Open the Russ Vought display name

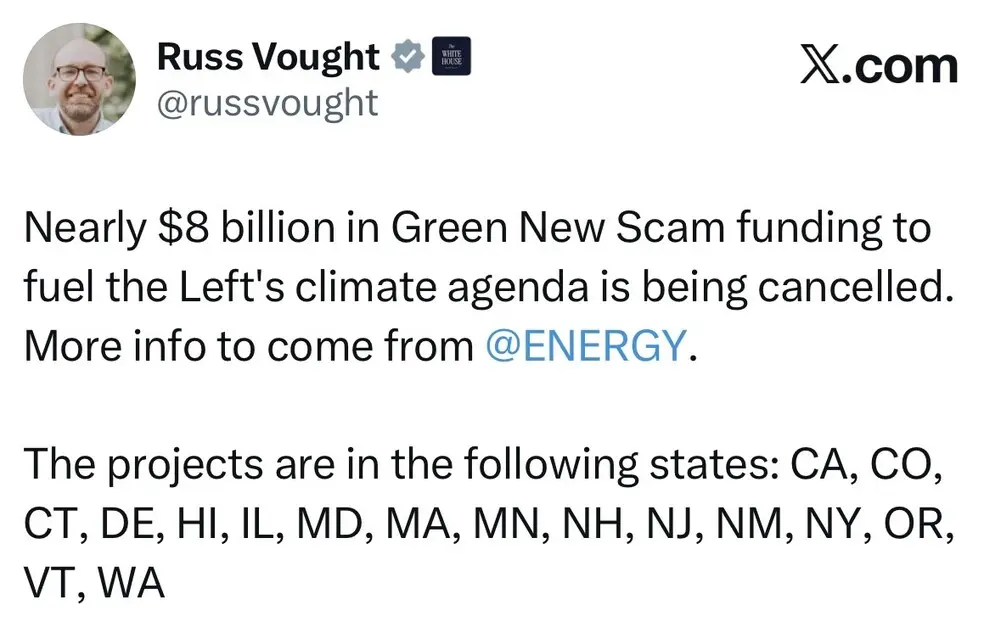(268, 58)
